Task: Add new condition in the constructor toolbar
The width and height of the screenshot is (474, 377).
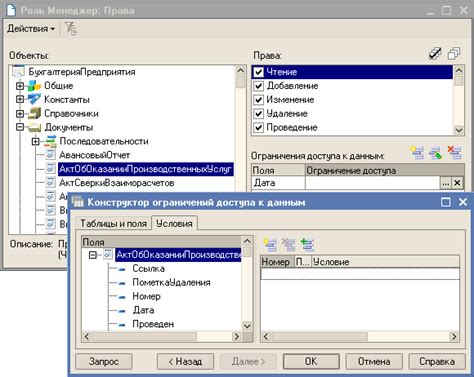Action: pyautogui.click(x=270, y=244)
